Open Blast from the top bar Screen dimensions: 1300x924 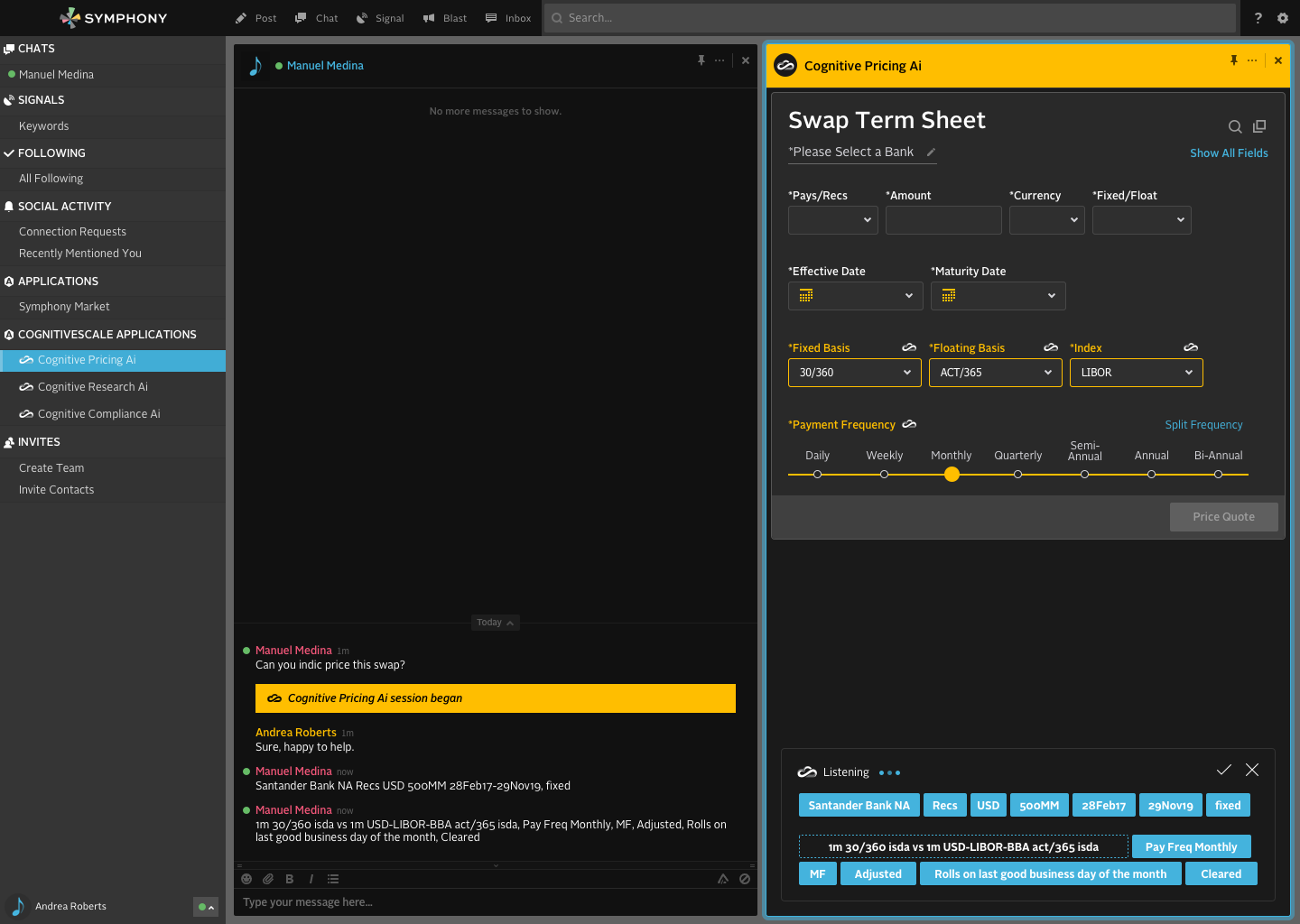click(445, 18)
